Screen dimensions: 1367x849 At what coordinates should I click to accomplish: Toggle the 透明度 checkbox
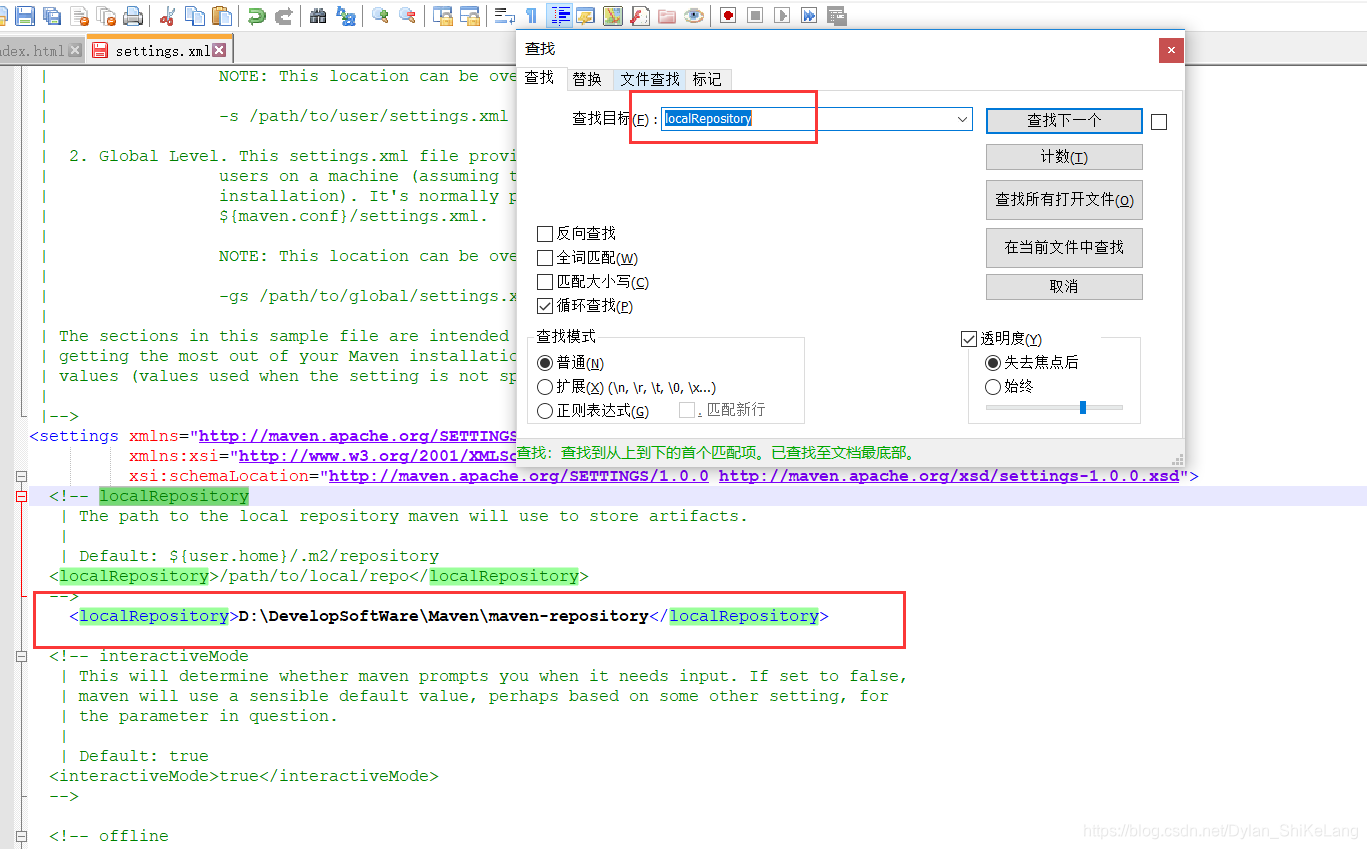(x=968, y=339)
